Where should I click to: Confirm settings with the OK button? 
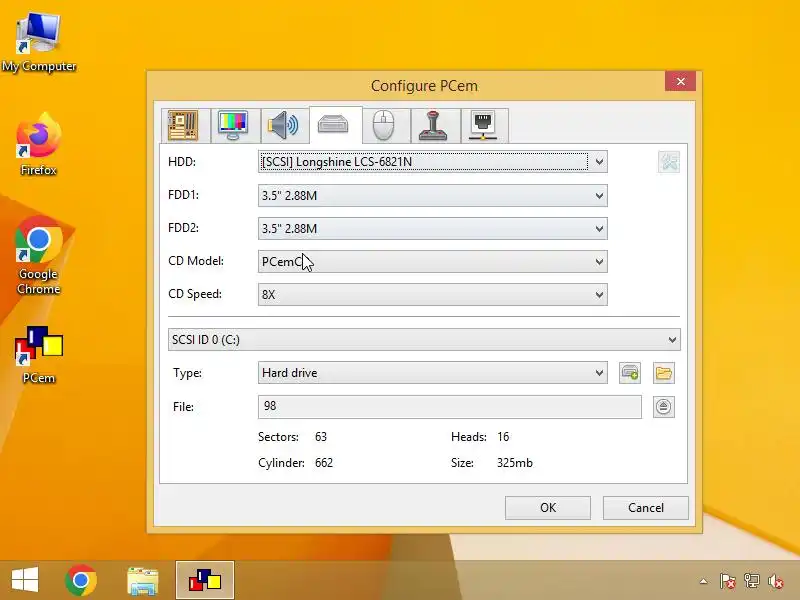547,508
